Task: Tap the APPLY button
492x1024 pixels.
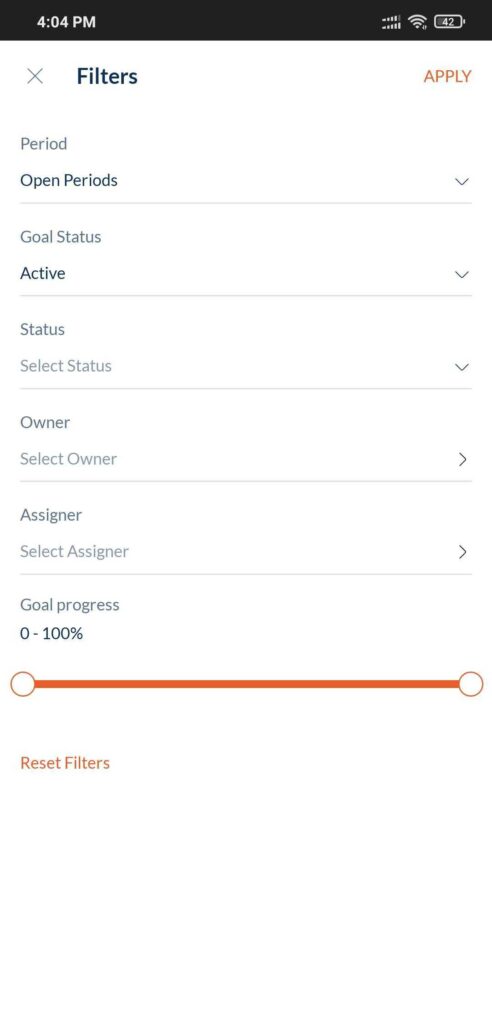Action: pos(447,76)
